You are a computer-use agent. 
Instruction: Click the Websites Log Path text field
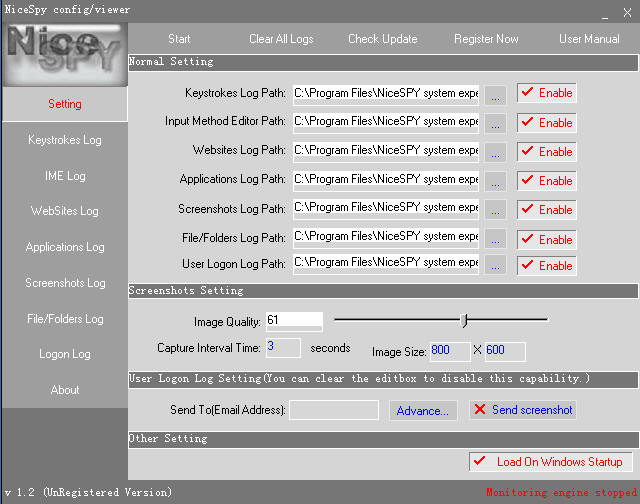coord(386,151)
